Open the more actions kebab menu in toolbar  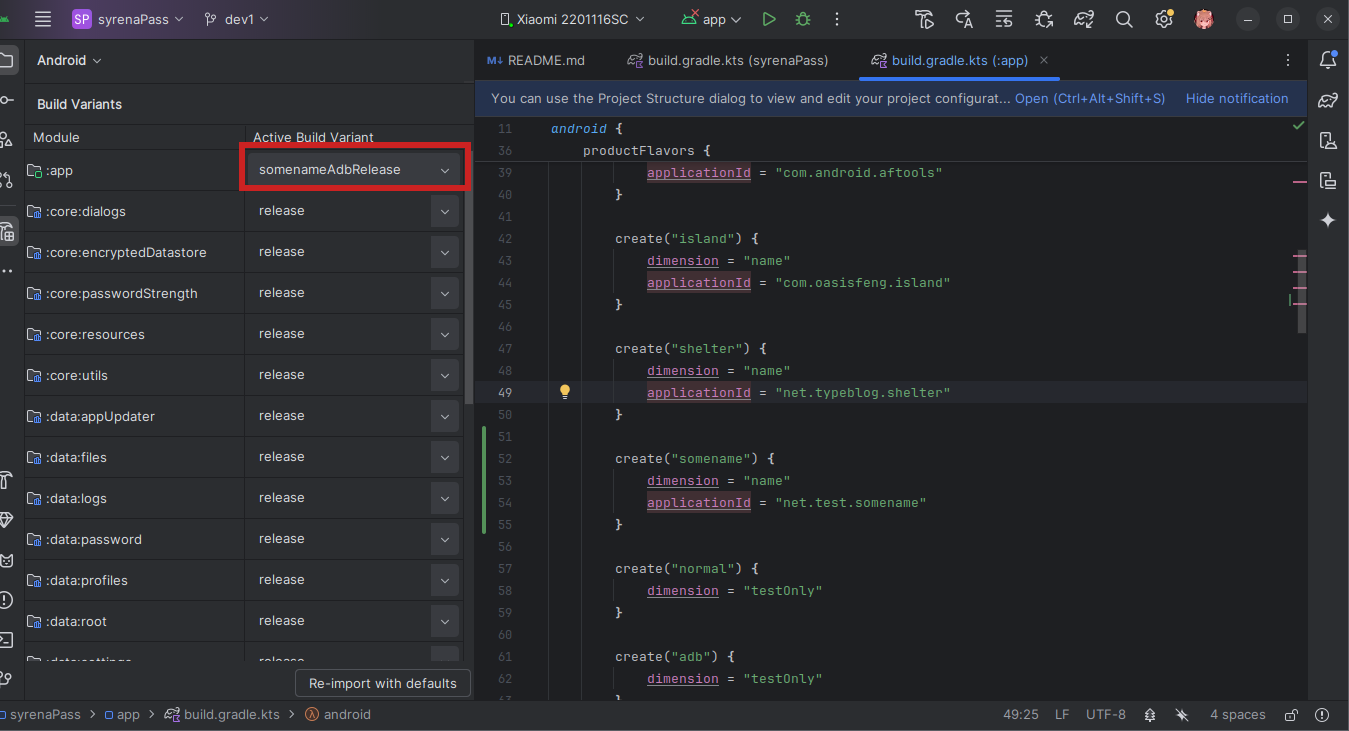pos(837,19)
